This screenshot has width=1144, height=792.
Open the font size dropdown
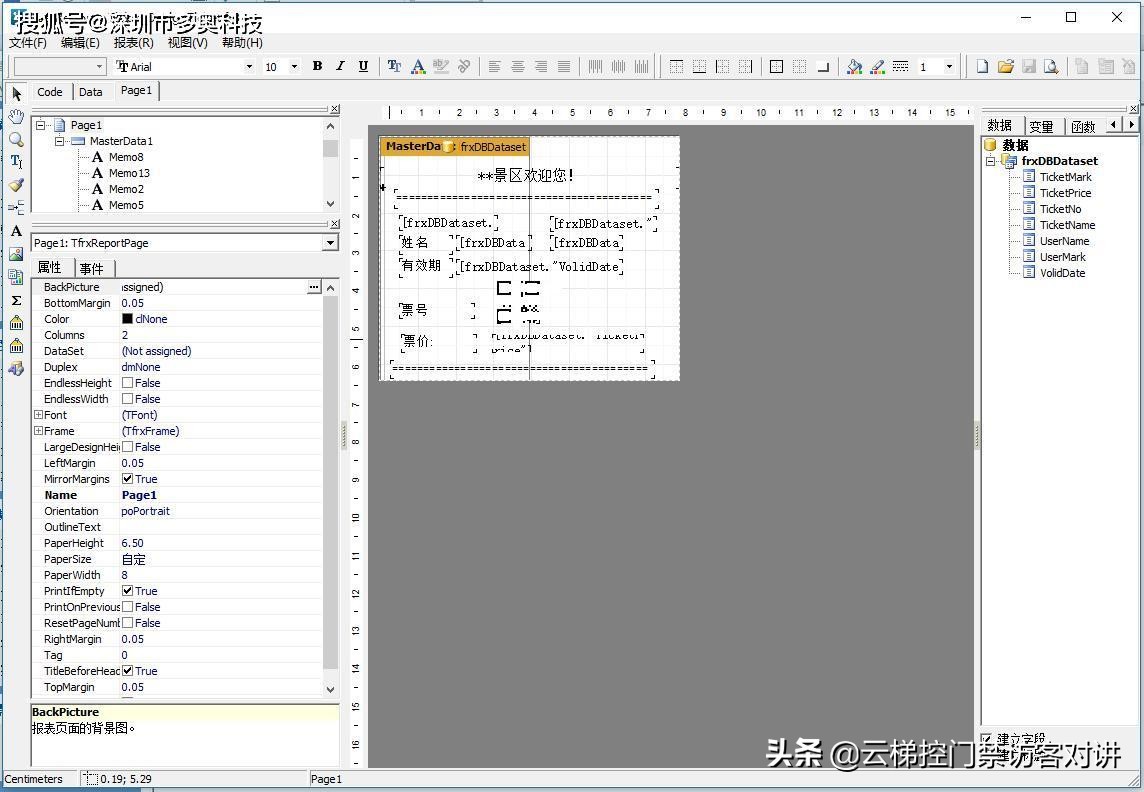(x=293, y=67)
